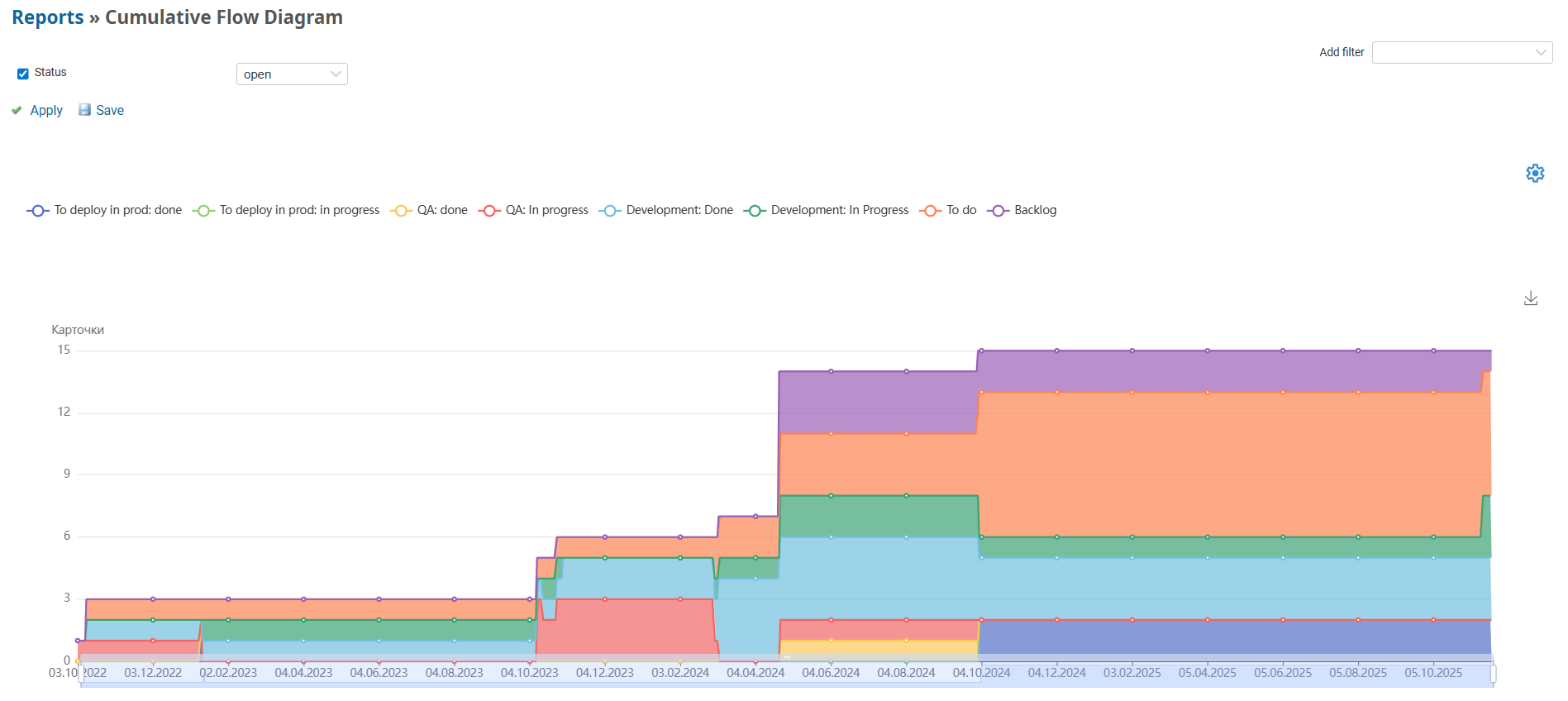Toggle 'To deploy in prod: done' legend marker
This screenshot has height=701, width=1568.
click(x=38, y=211)
